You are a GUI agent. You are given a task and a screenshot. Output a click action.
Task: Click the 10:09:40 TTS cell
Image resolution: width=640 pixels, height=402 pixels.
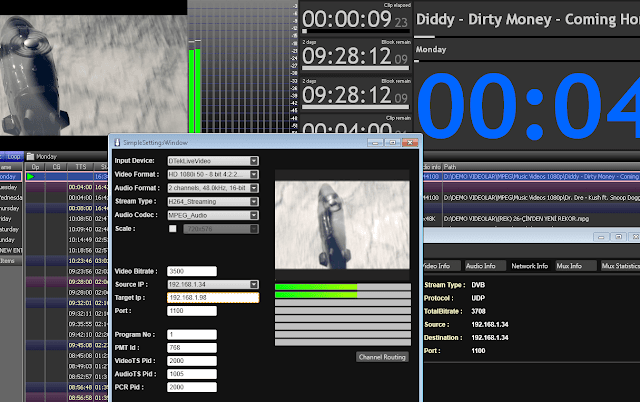80,229
